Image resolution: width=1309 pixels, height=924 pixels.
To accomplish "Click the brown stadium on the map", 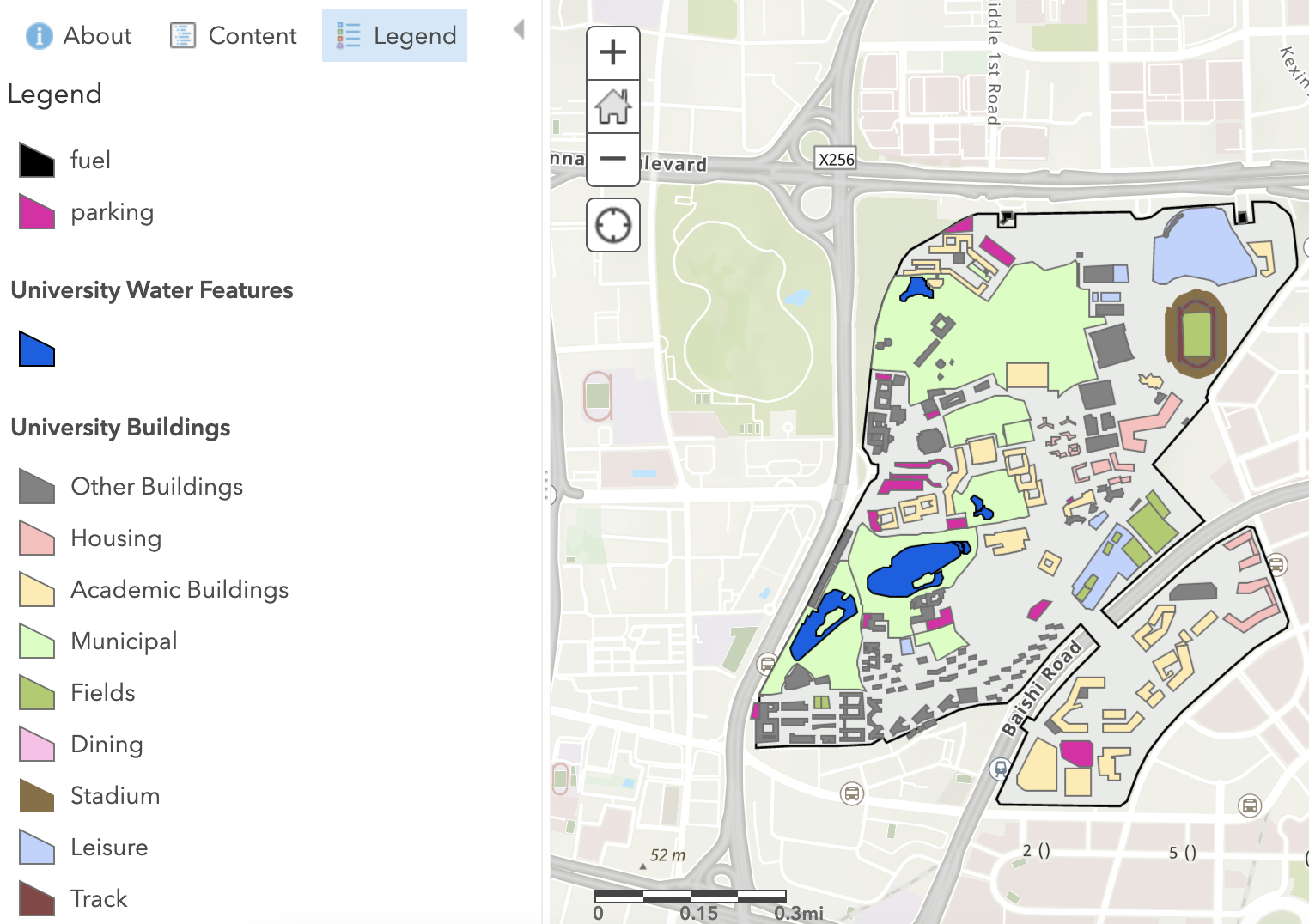I will 1195,333.
